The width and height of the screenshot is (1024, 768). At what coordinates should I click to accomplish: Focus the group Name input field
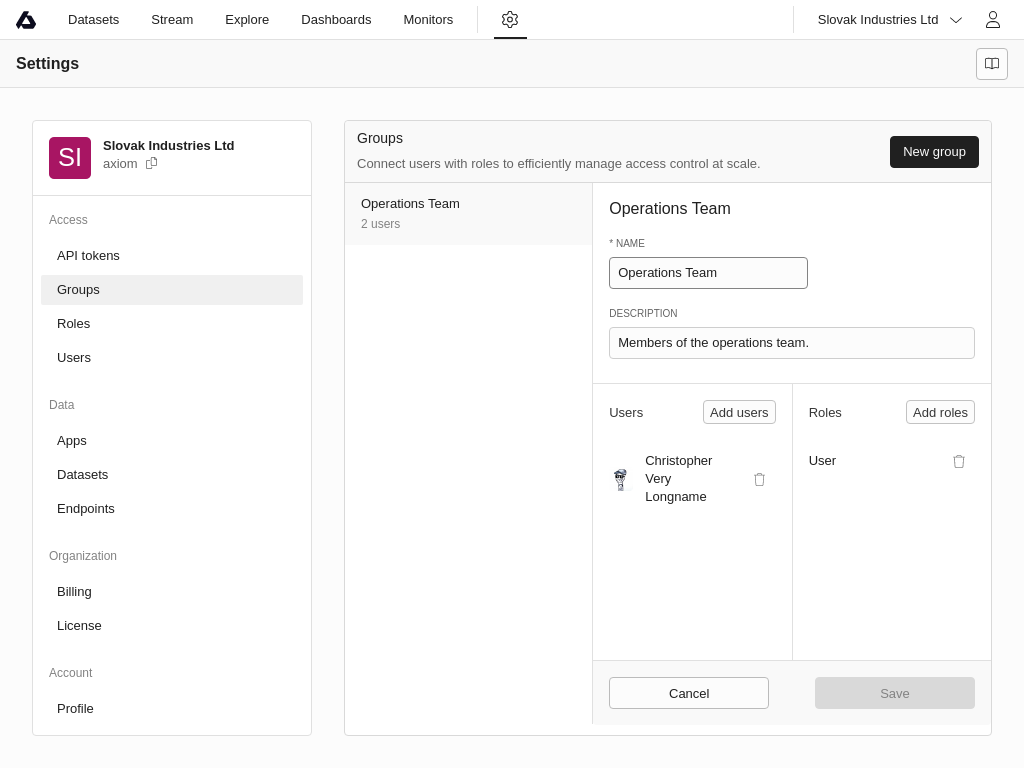(708, 273)
